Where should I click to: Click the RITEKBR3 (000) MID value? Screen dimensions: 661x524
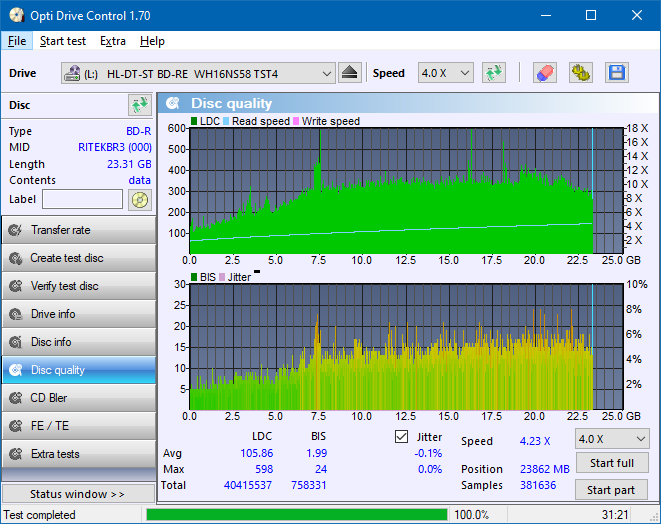(115, 148)
